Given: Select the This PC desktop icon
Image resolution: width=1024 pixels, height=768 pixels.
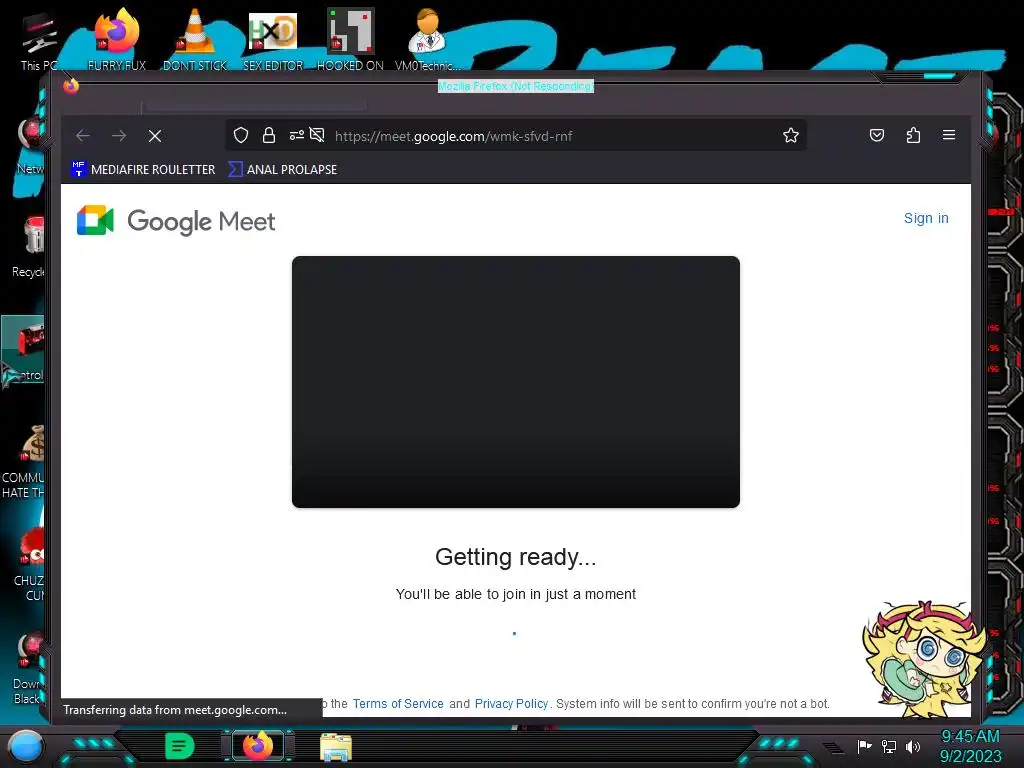Looking at the screenshot, I should point(39,40).
